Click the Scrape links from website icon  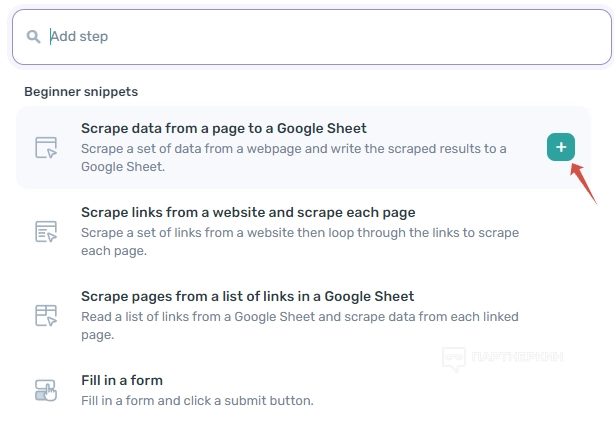(47, 231)
